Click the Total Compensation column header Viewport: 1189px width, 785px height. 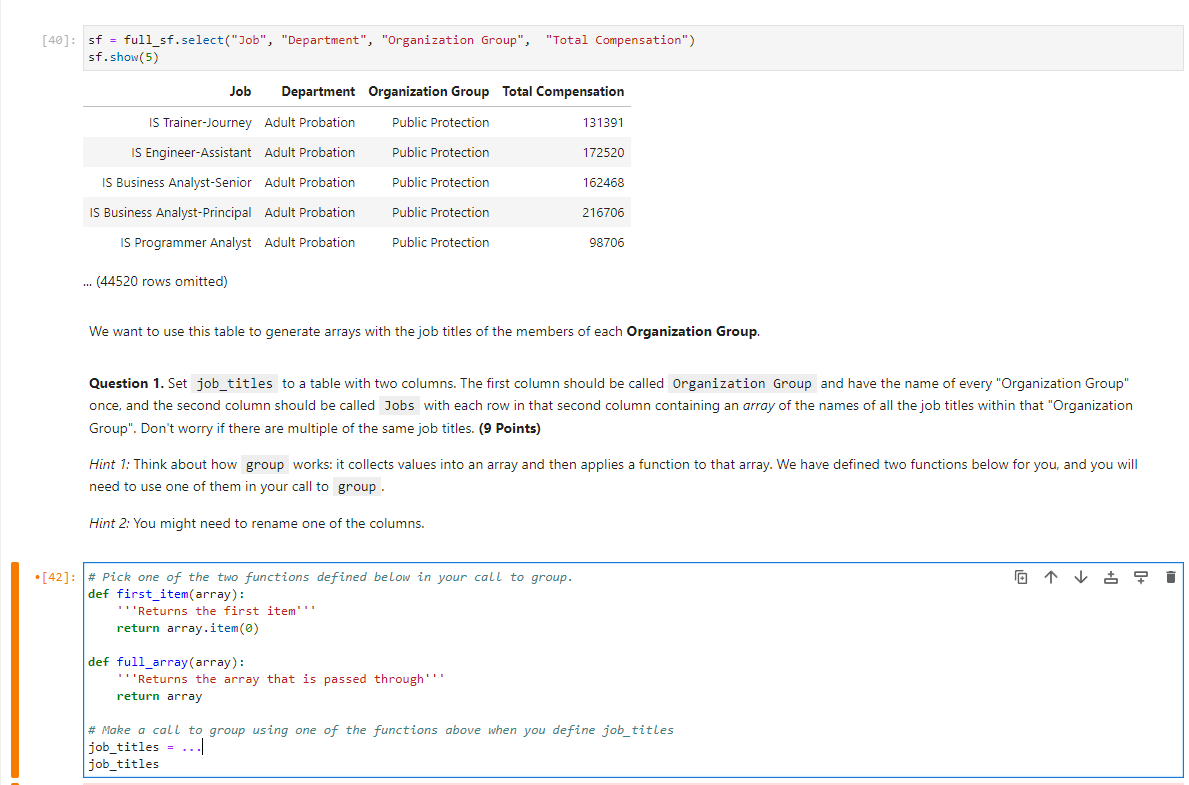(x=563, y=92)
